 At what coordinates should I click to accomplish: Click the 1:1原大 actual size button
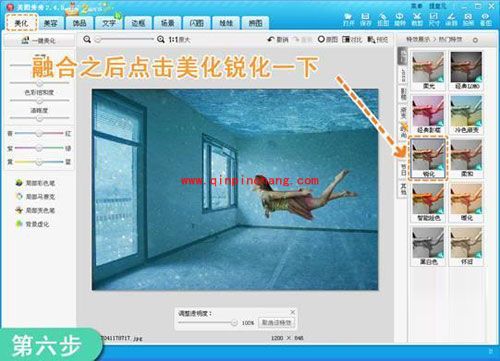tap(179, 40)
